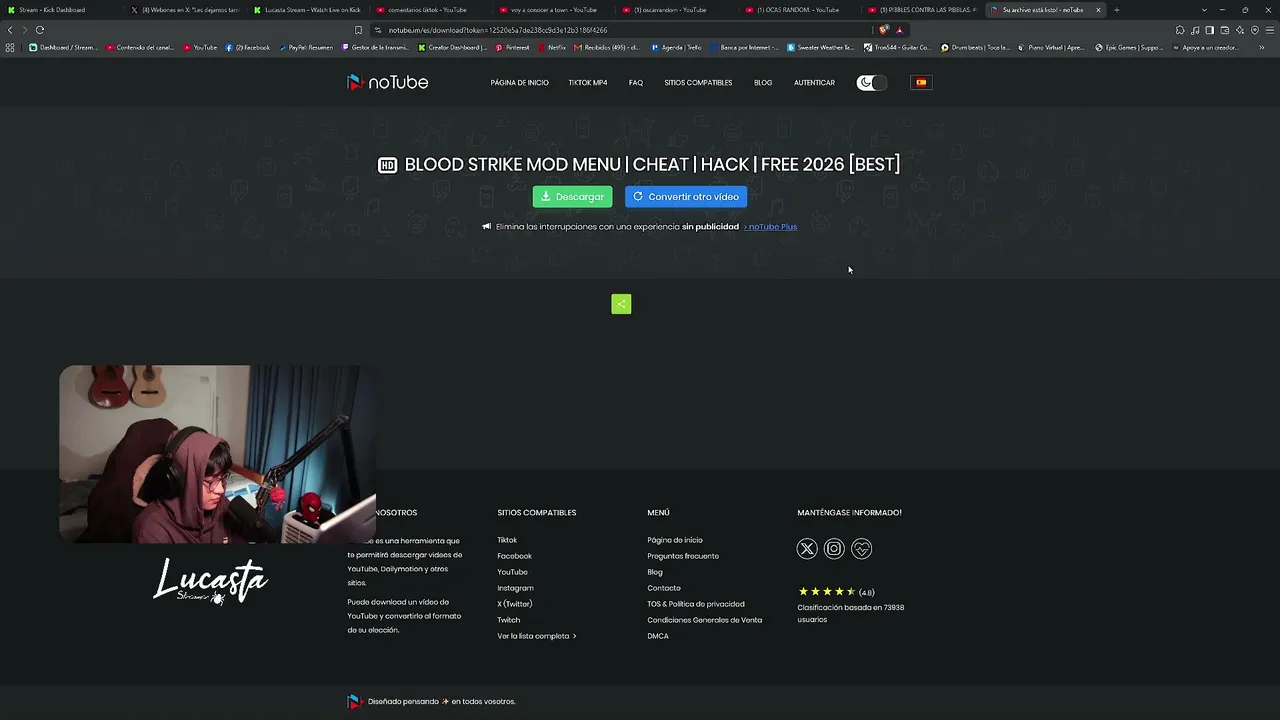The width and height of the screenshot is (1280, 720).
Task: Open the Brave Shields lion icon
Action: (x=884, y=30)
